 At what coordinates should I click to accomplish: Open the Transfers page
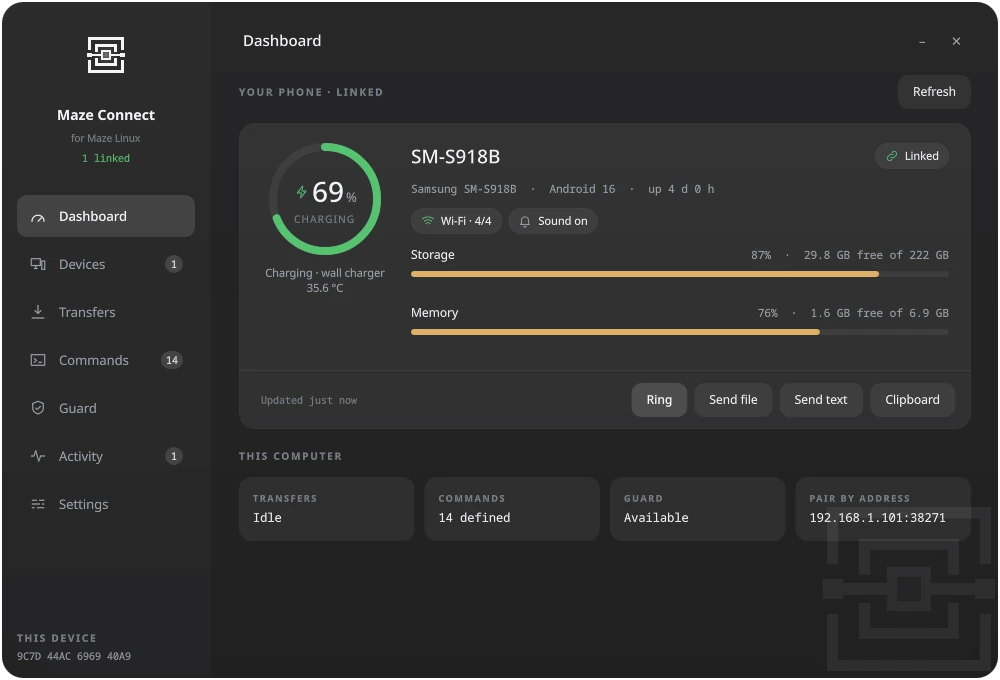(106, 312)
